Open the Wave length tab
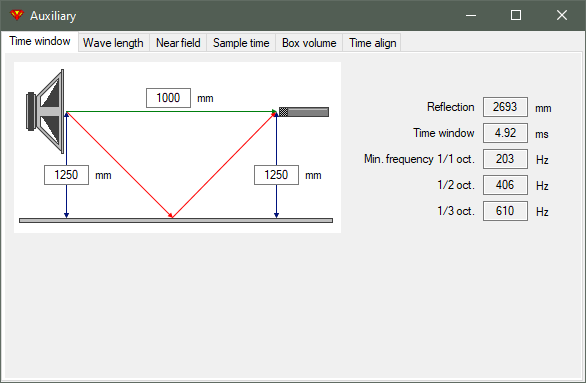Image resolution: width=586 pixels, height=383 pixels. click(113, 43)
